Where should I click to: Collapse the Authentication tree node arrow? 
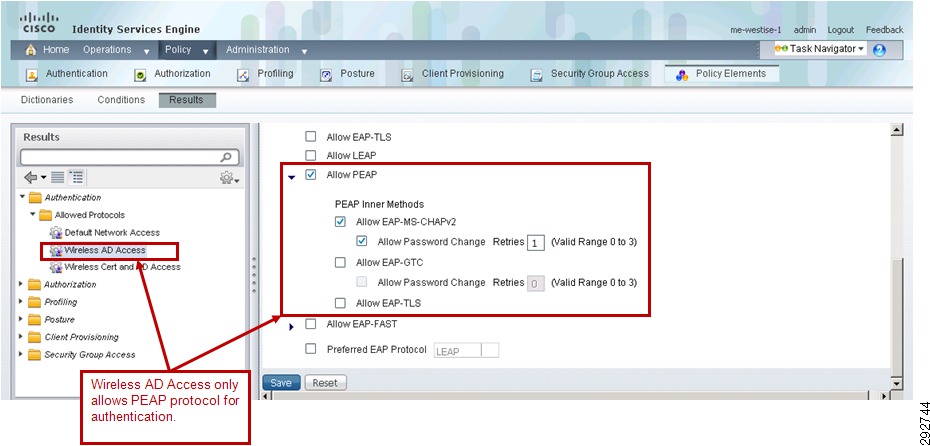click(23, 196)
